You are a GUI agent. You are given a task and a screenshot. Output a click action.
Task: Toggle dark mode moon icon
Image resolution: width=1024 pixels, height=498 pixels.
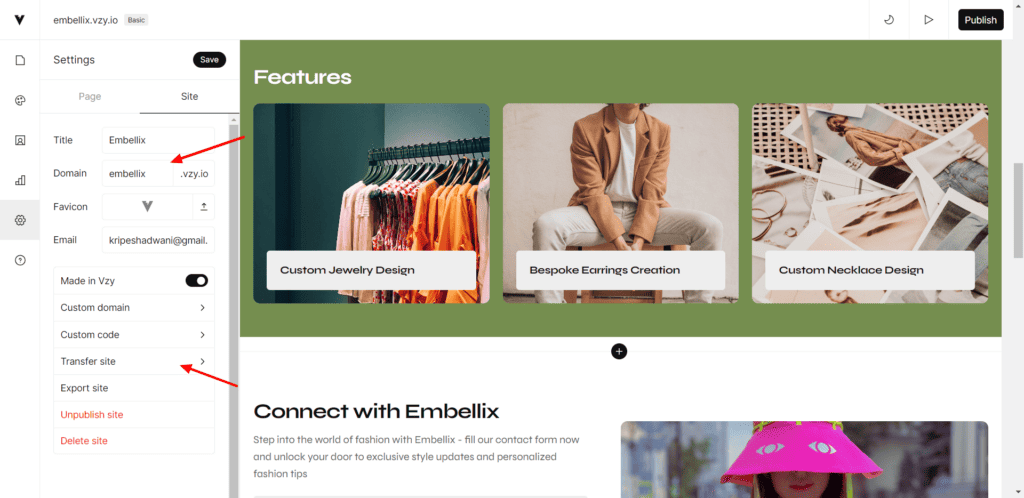(x=889, y=20)
